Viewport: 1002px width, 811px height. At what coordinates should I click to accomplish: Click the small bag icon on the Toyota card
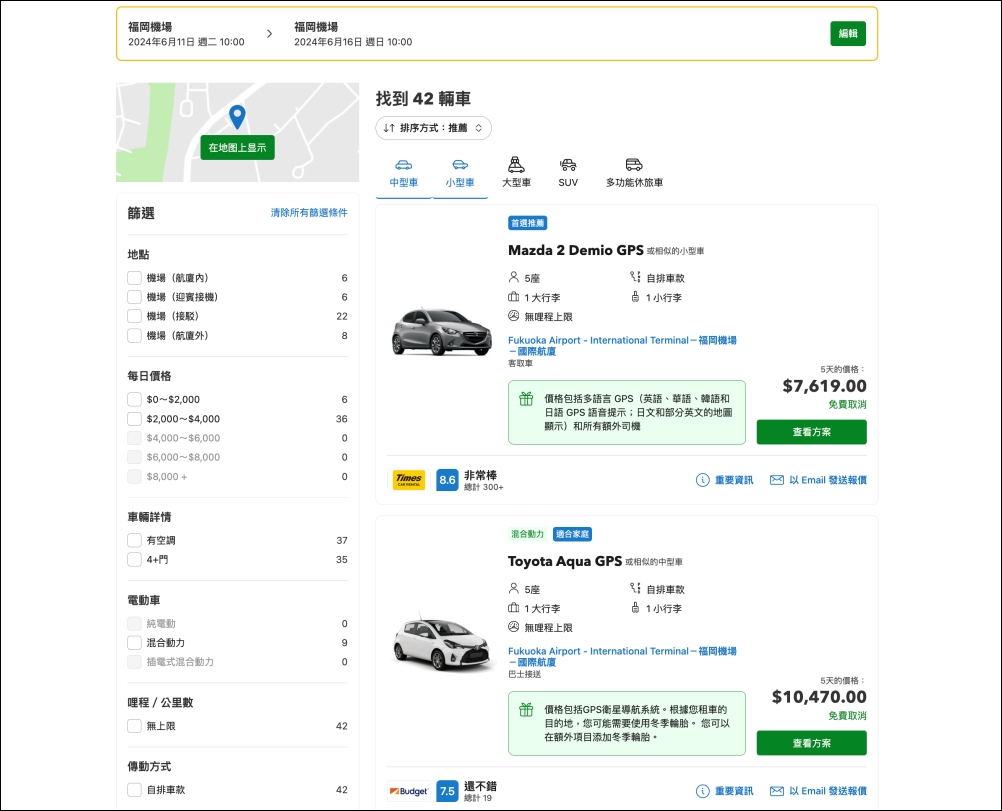[635, 608]
